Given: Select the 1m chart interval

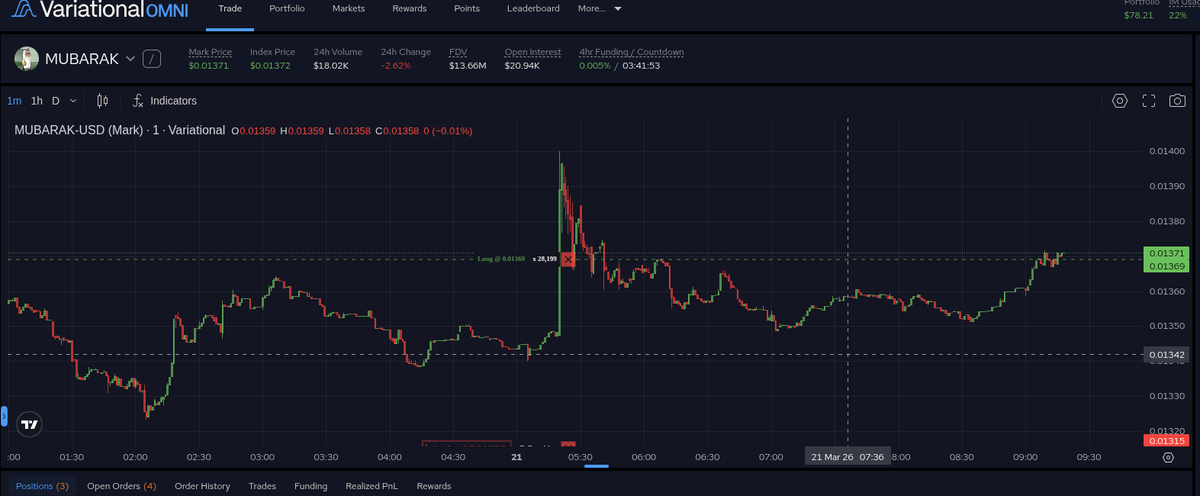Looking at the screenshot, I should pos(14,100).
